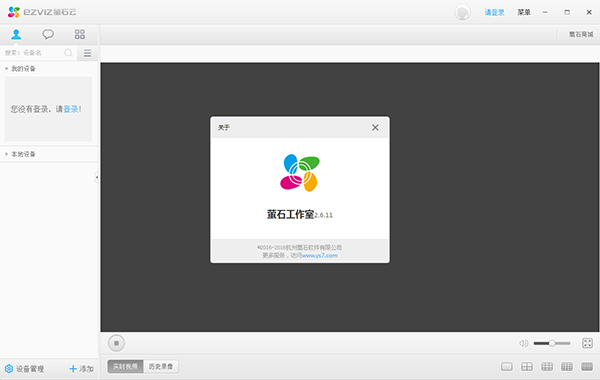The height and width of the screenshot is (380, 600).
Task: Open the messages speech bubble tab
Action: (x=48, y=34)
